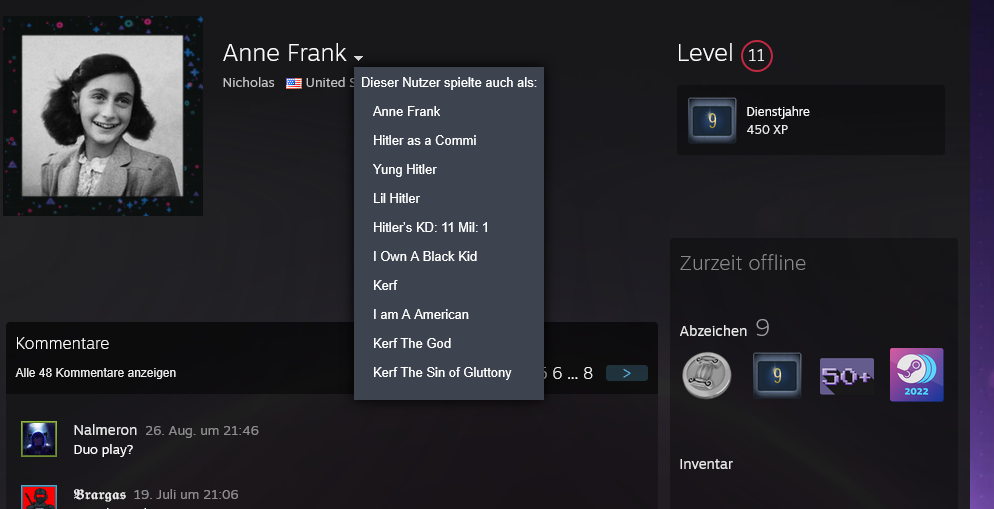Click the large profile avatar picture
Screen dimensions: 994x509
pyautogui.click(x=103, y=116)
